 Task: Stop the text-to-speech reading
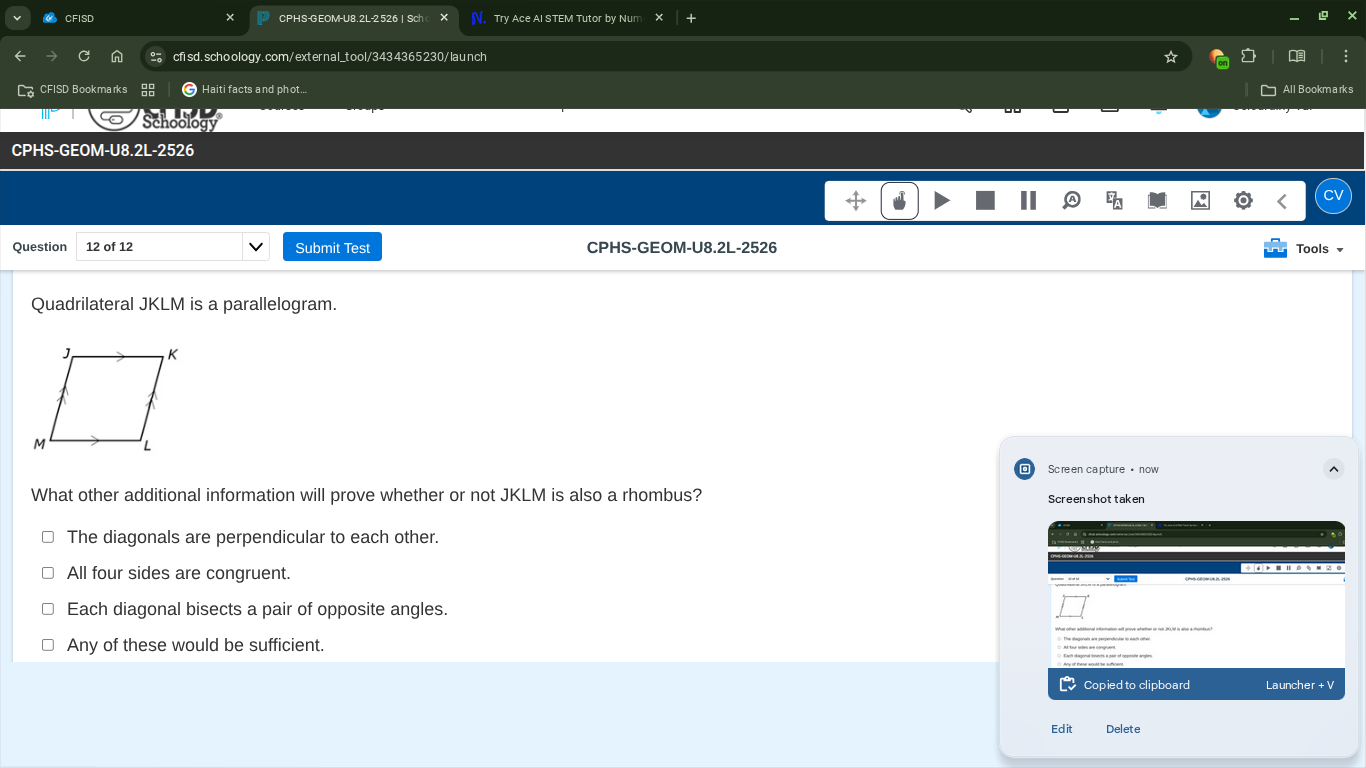pyautogui.click(x=985, y=201)
